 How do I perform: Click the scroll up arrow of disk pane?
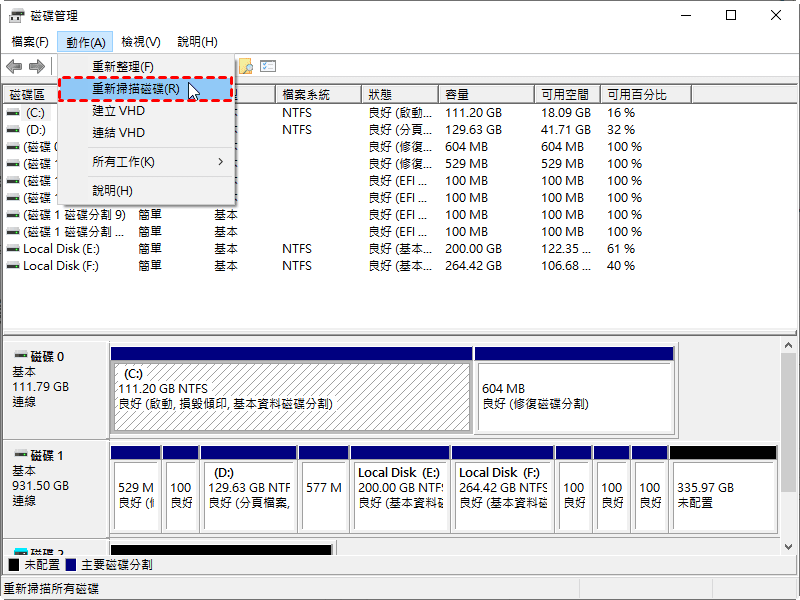788,345
